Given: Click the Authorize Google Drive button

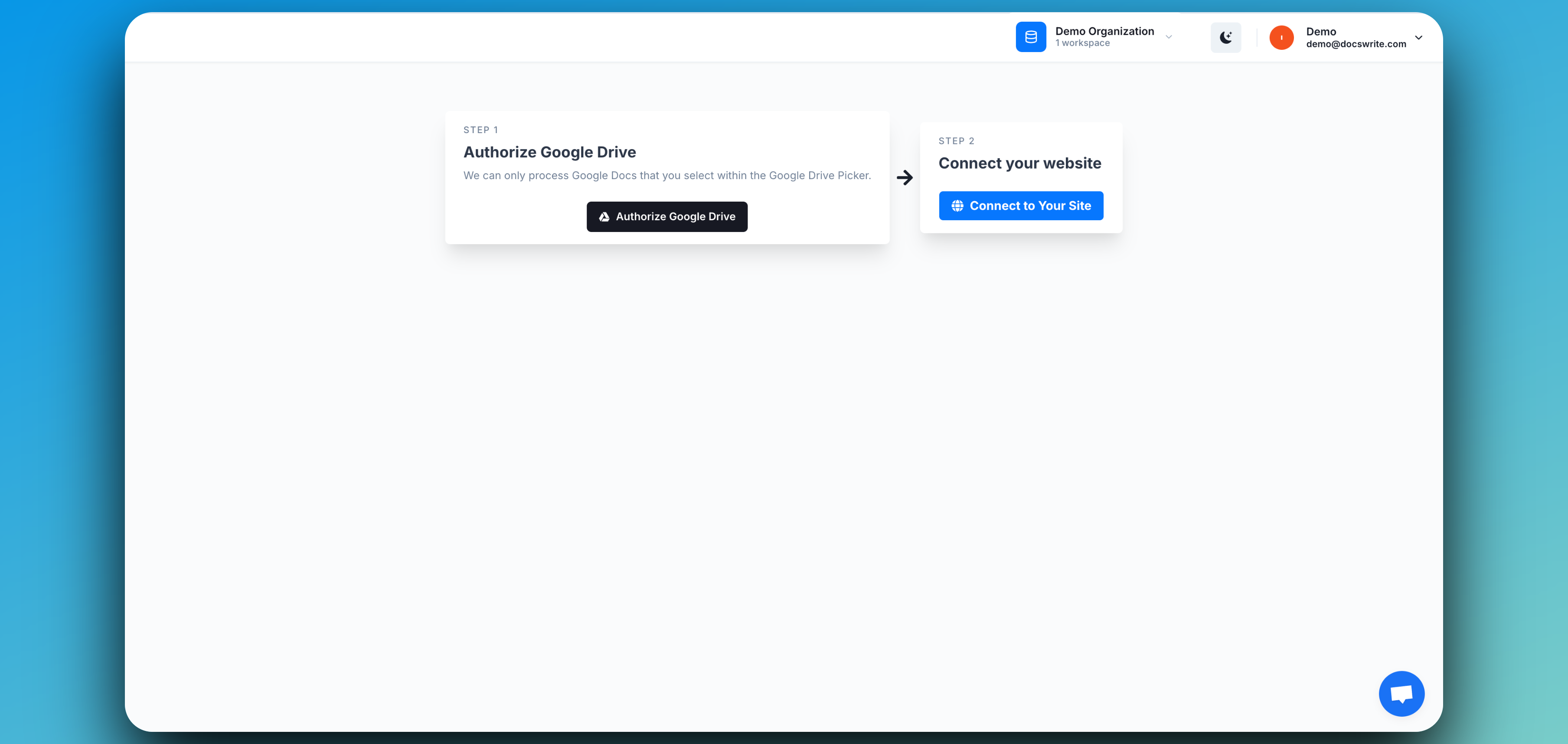Looking at the screenshot, I should pos(666,216).
